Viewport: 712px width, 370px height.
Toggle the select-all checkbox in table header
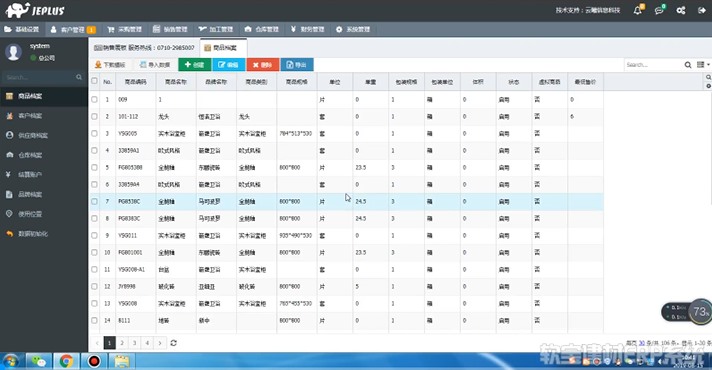tap(94, 81)
